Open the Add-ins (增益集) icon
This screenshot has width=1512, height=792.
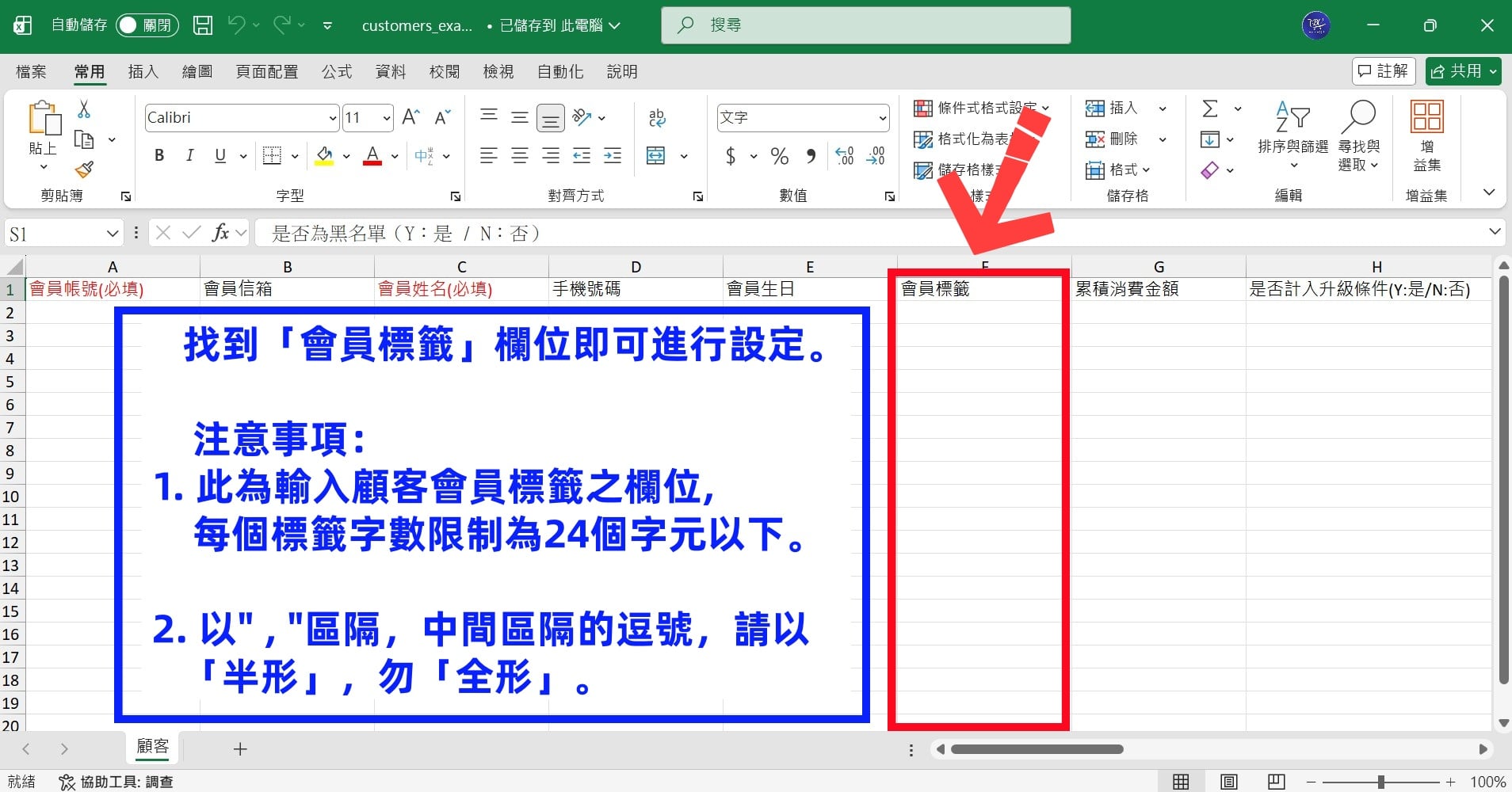click(1426, 135)
